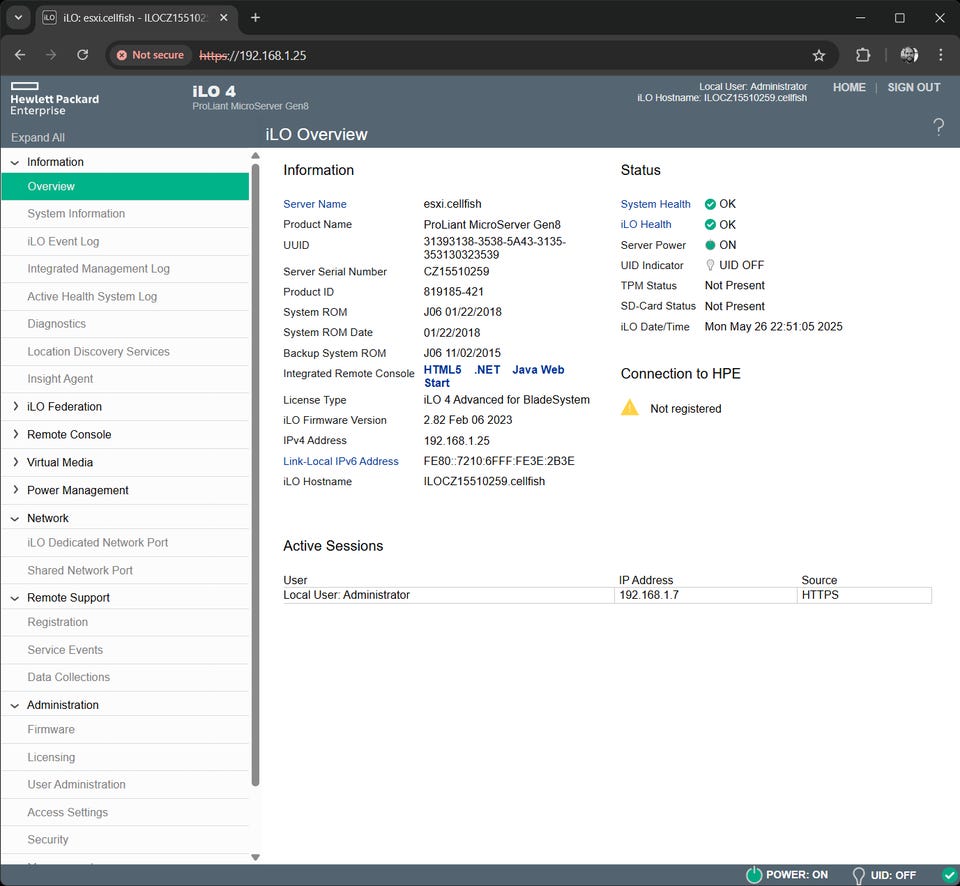Open the browser extensions puzzle icon
Viewport: 960px width, 886px height.
point(863,55)
